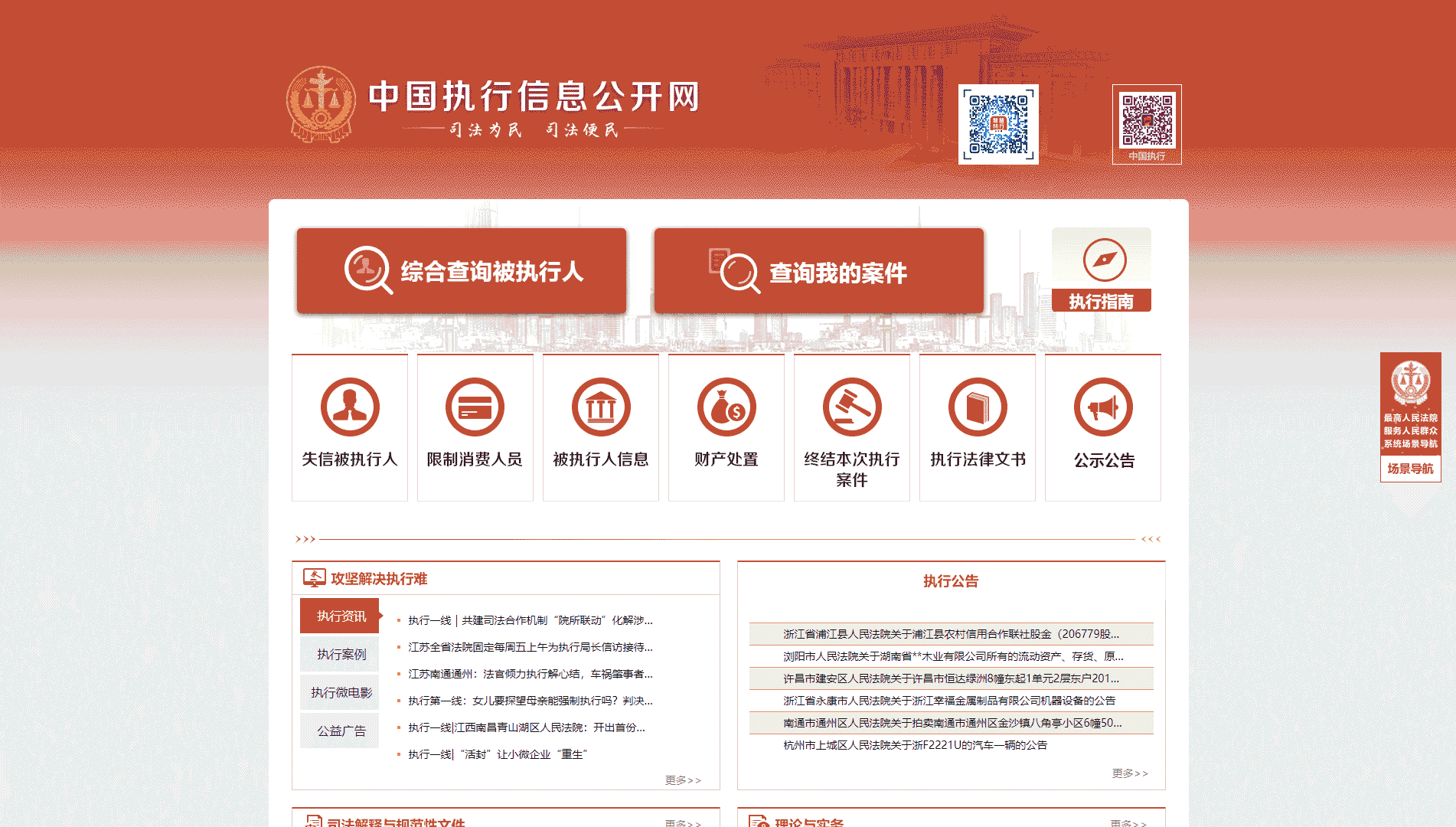Open the 被执行人信息 text link
The width and height of the screenshot is (1456, 827).
[x=601, y=459]
